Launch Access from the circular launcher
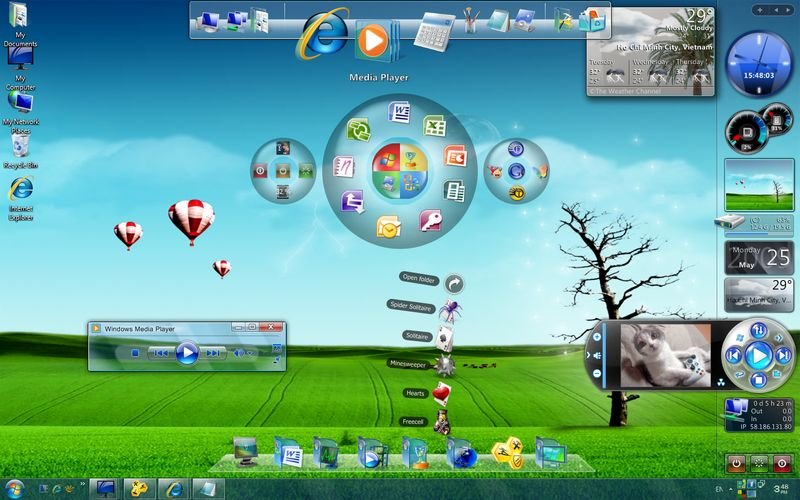 430,221
